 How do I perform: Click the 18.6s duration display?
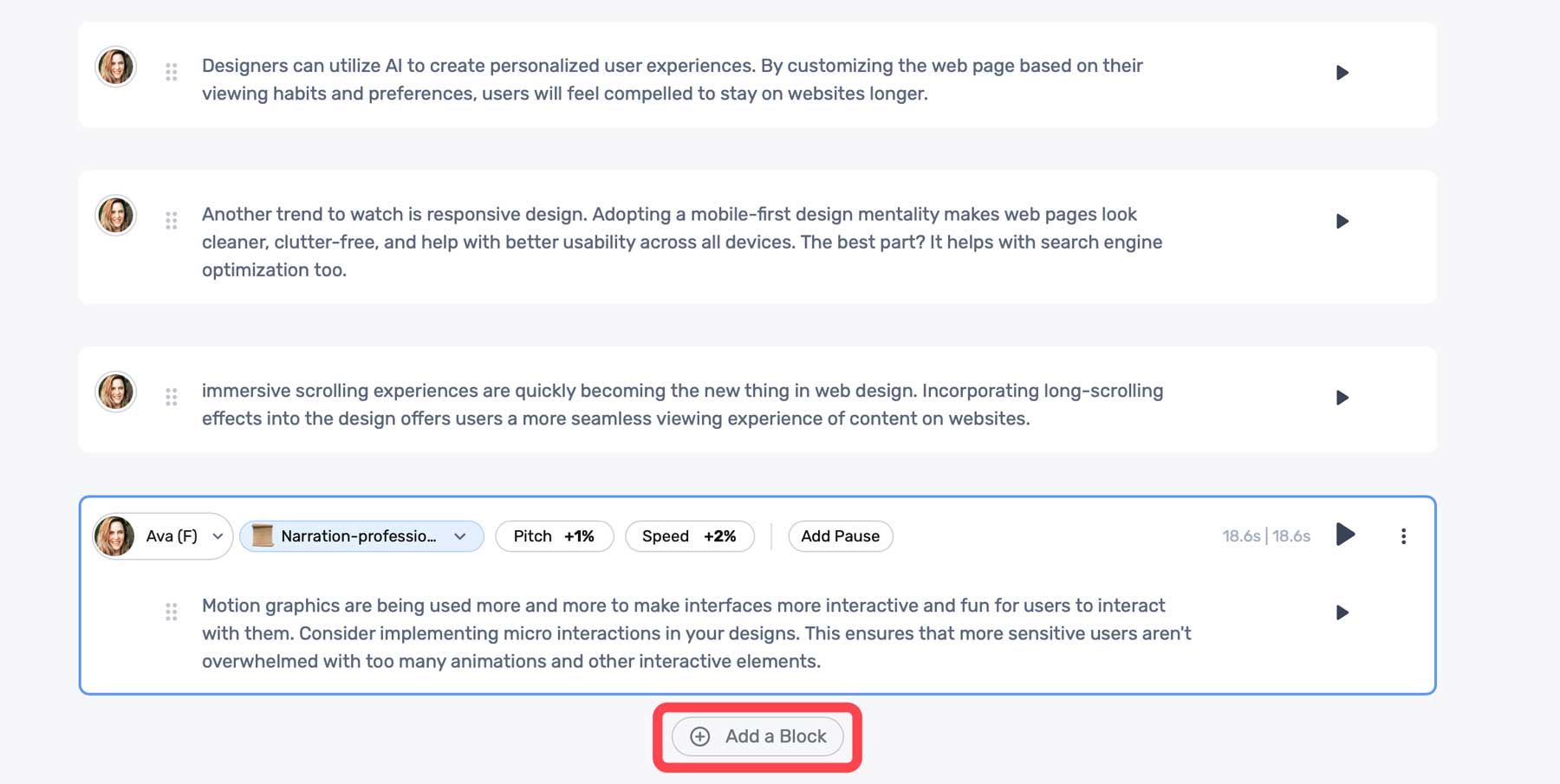point(1268,535)
